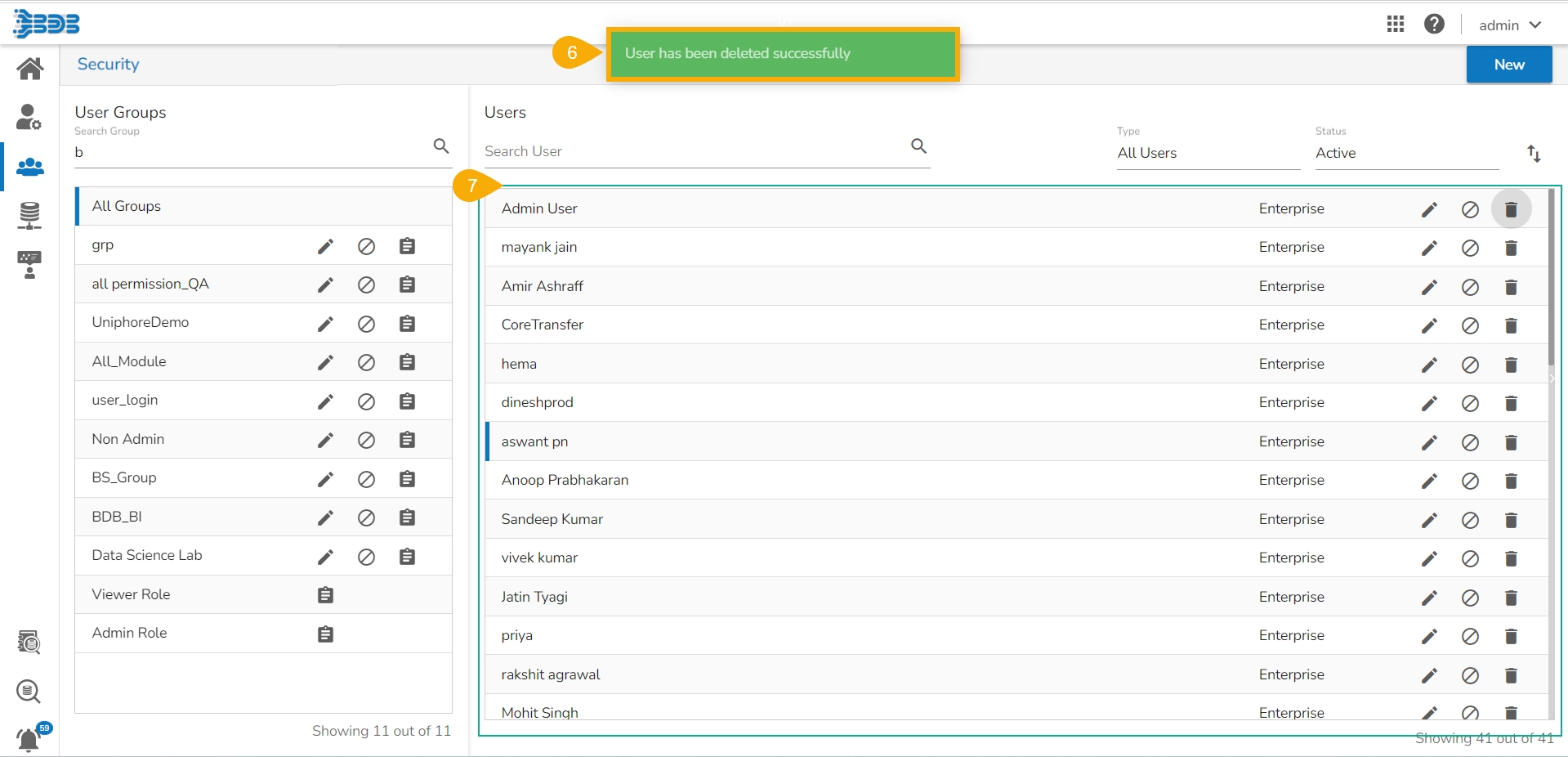Click the sort users arrows icon
This screenshot has height=757, width=1568.
click(1534, 153)
